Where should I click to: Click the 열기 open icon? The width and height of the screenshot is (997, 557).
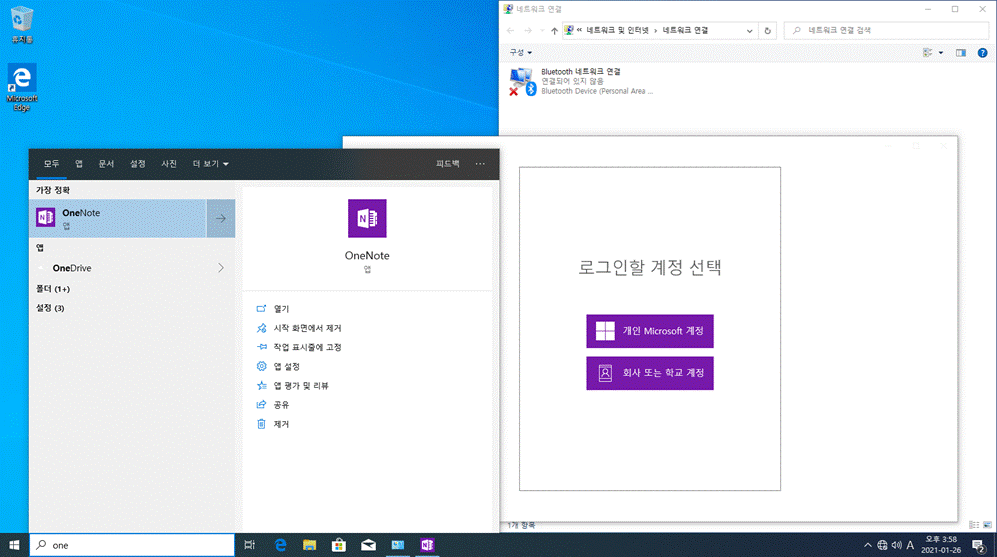(x=261, y=308)
